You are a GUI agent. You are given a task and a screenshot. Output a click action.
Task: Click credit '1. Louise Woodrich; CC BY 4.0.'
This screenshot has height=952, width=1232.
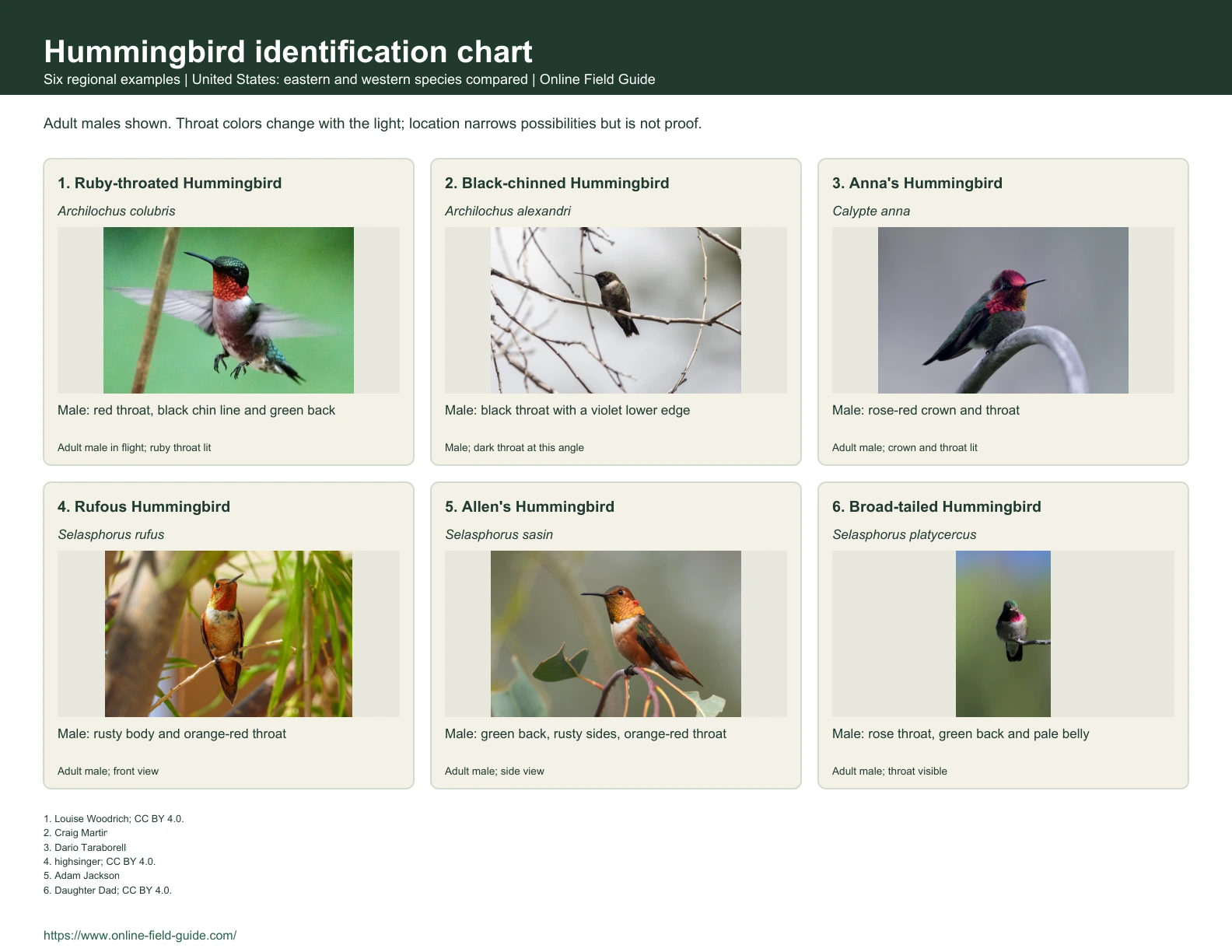tap(114, 818)
